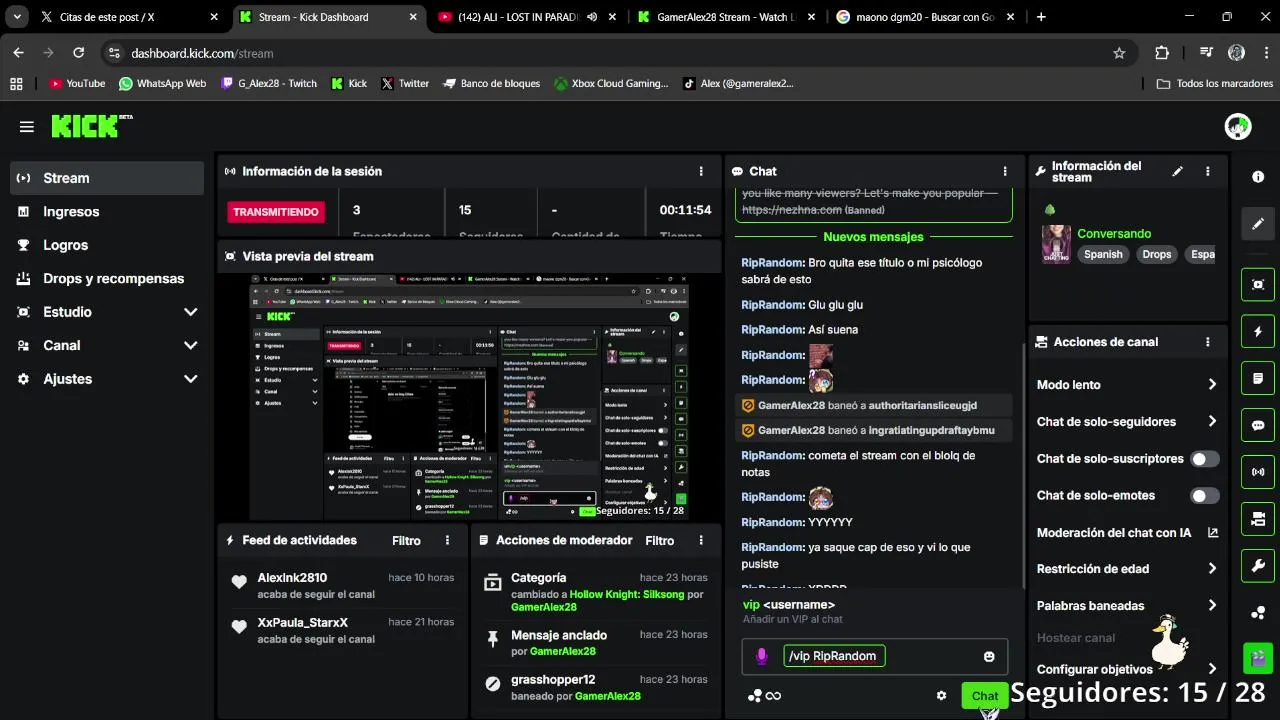Edit stream information with the pencil icon
The height and width of the screenshot is (720, 1280).
click(1178, 172)
